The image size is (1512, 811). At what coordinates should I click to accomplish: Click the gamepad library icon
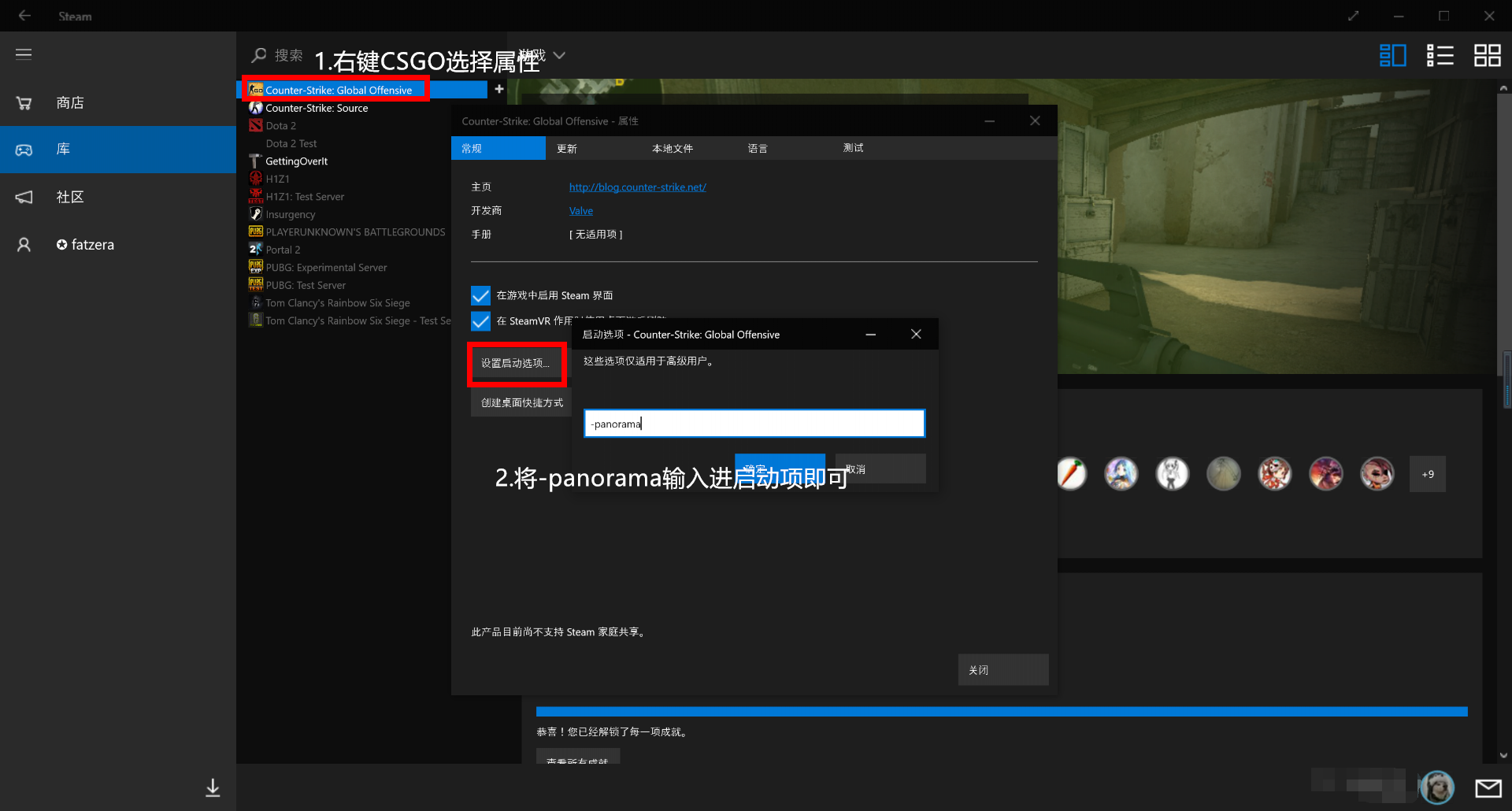coord(24,150)
